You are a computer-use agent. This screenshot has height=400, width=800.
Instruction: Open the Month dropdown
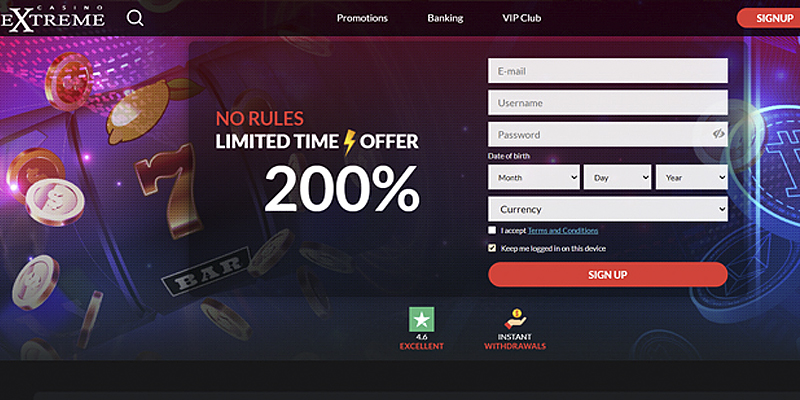pos(534,177)
